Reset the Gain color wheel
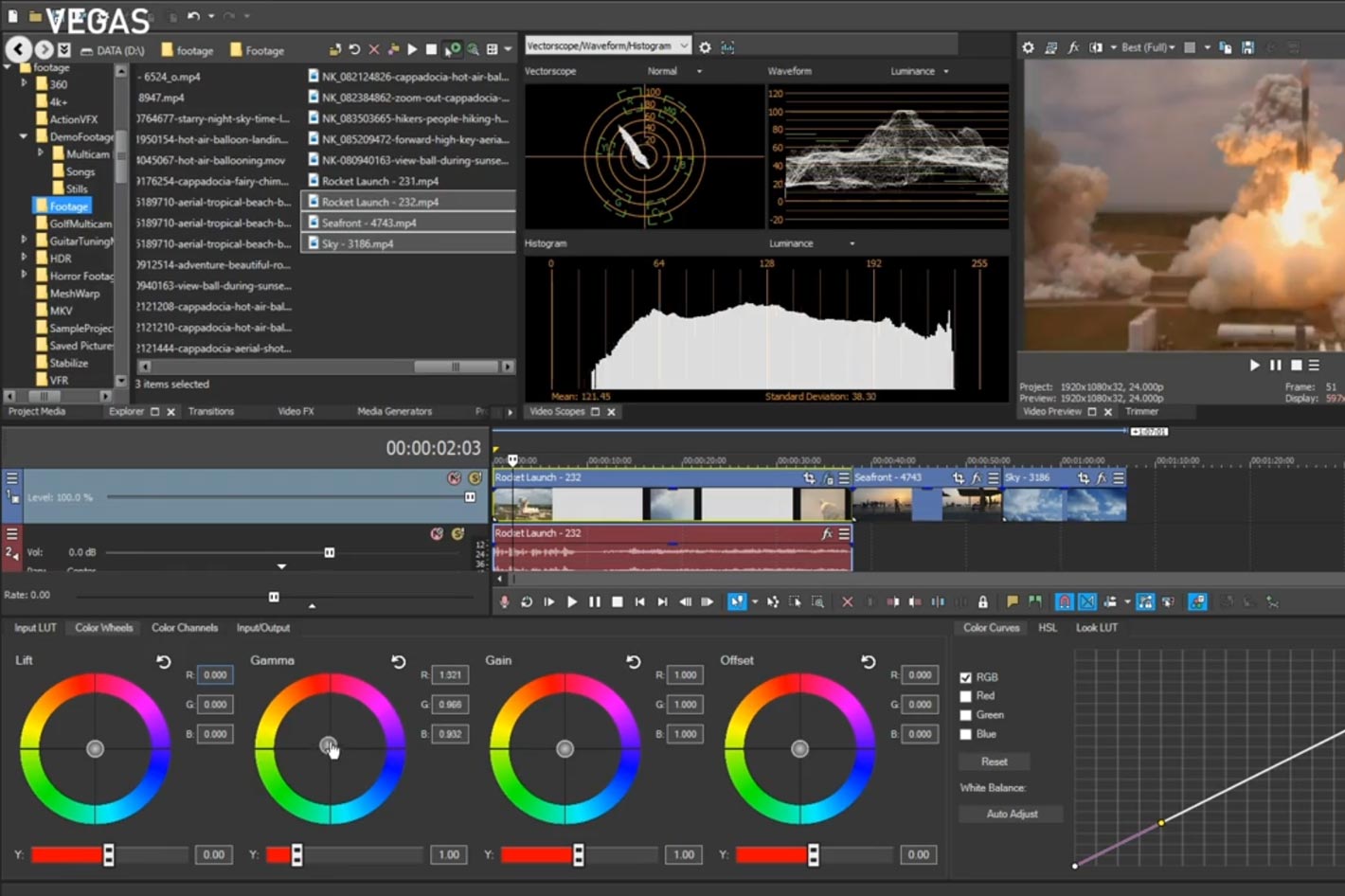Viewport: 1345px width, 896px height. (634, 662)
